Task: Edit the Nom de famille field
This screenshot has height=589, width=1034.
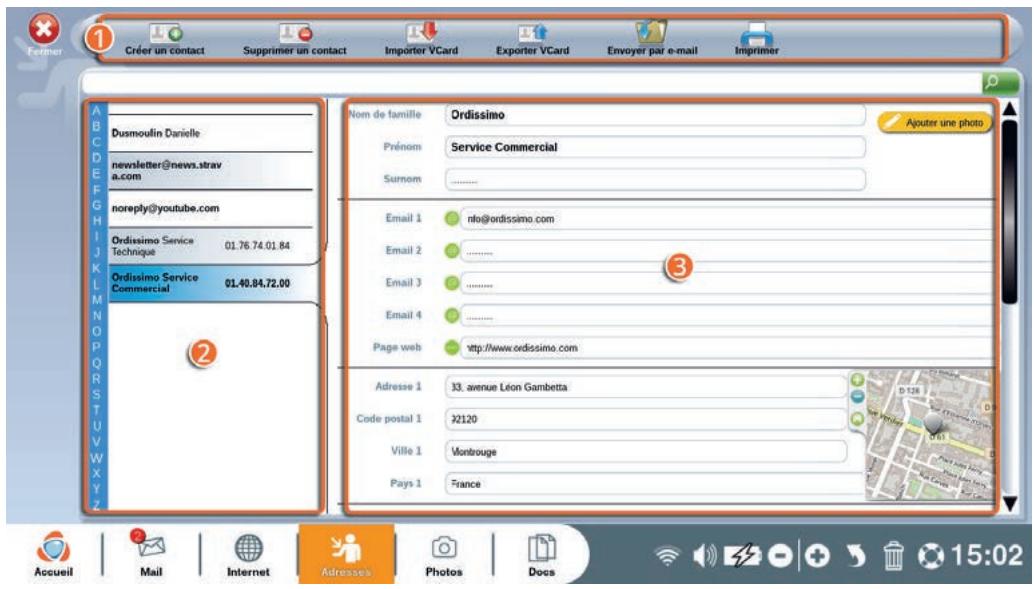Action: [655, 115]
